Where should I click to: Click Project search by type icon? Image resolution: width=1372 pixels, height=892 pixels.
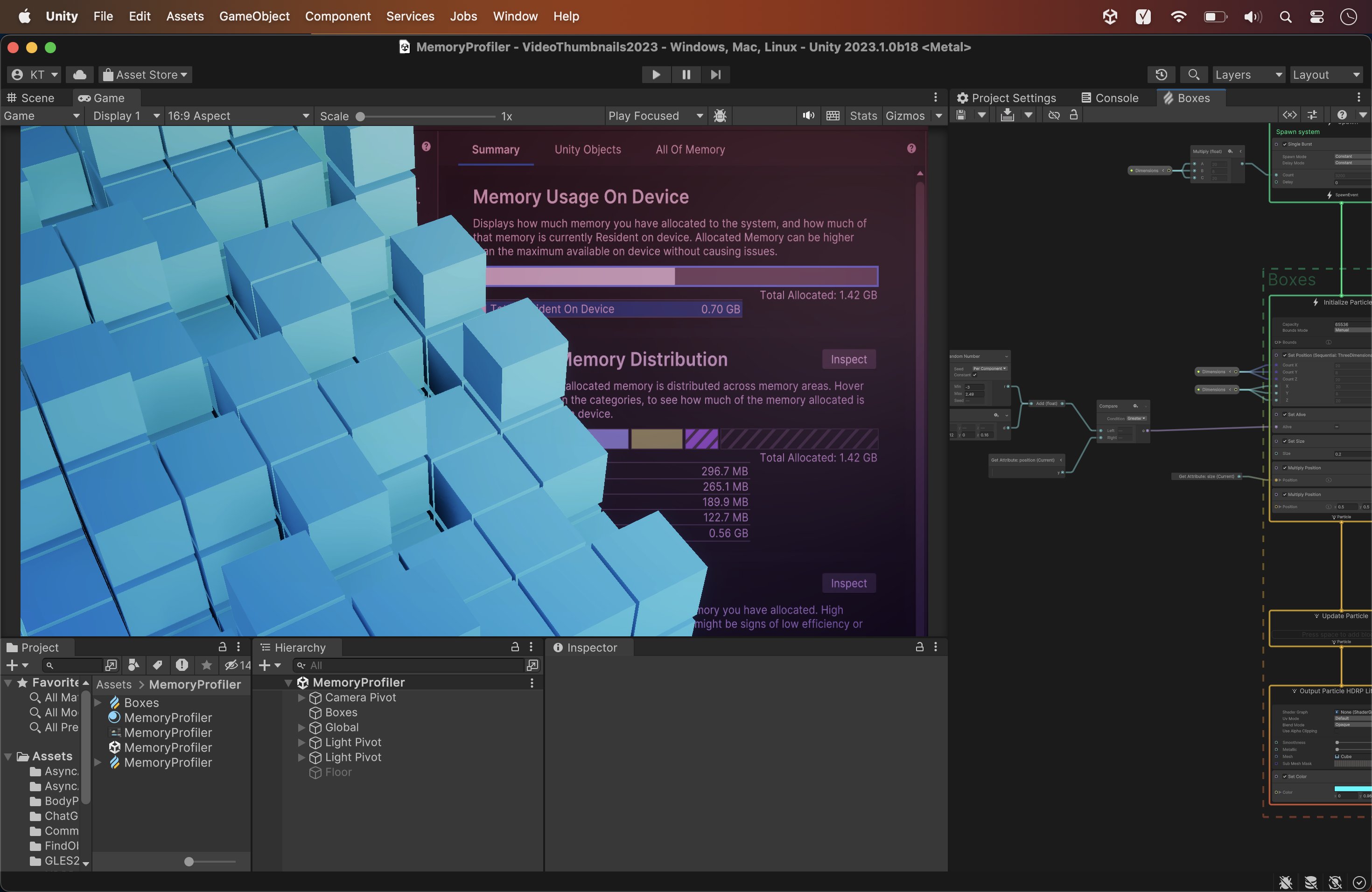133,666
